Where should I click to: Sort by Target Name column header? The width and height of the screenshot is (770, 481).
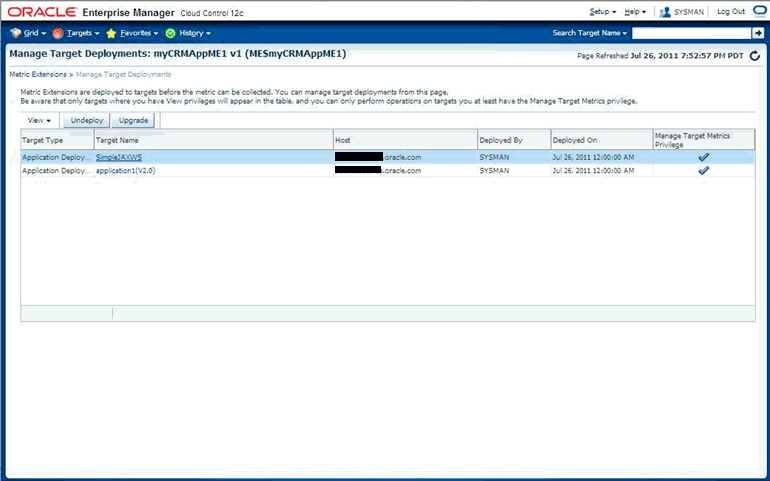point(214,140)
